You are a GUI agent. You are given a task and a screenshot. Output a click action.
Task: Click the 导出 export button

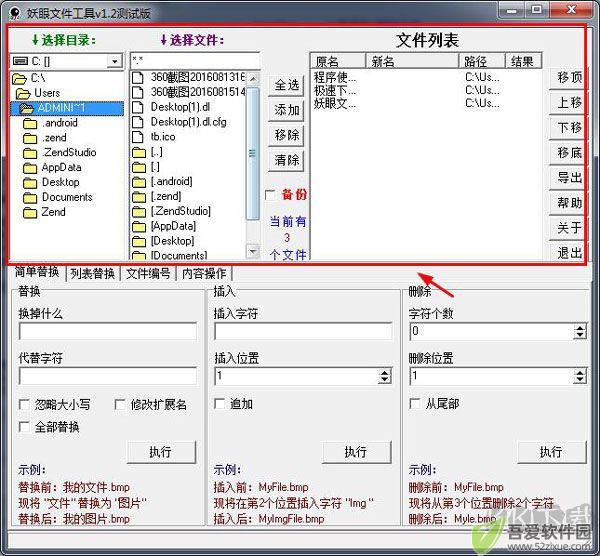(x=567, y=178)
